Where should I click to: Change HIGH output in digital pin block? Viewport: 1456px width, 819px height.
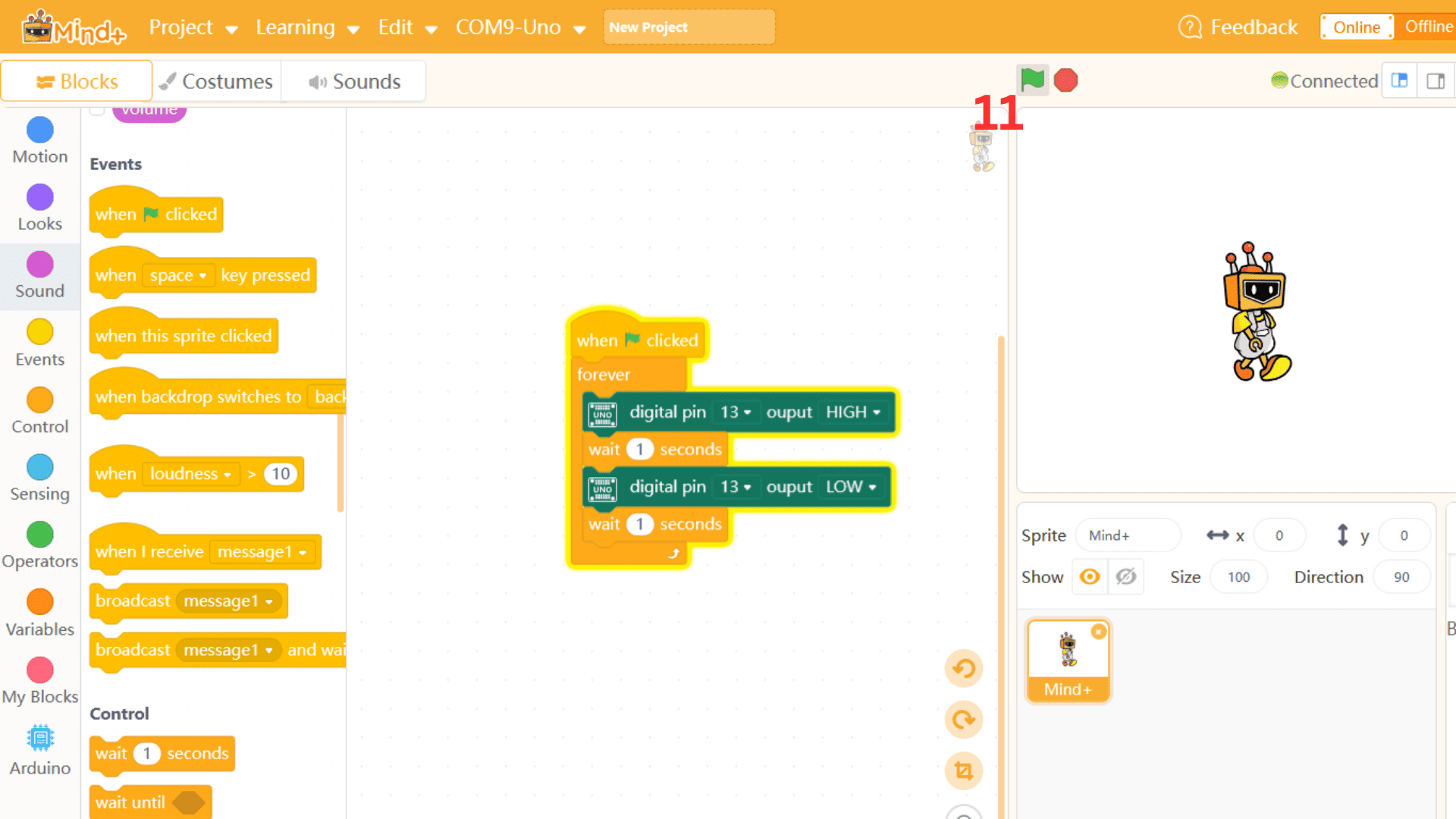click(853, 412)
